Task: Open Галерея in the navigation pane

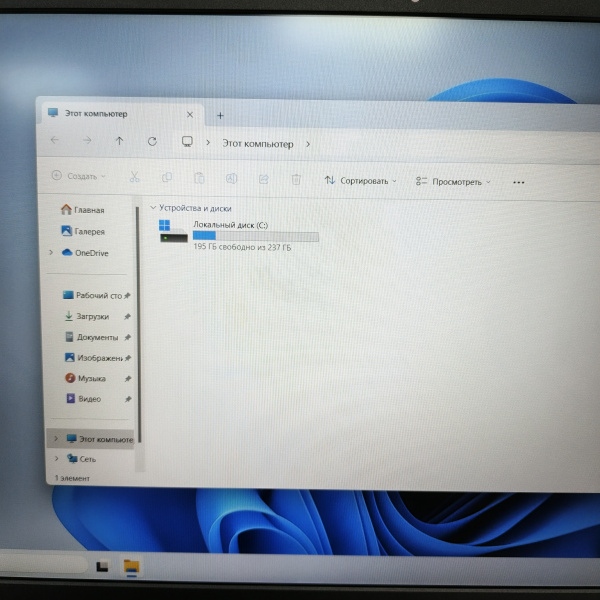Action: (x=89, y=231)
